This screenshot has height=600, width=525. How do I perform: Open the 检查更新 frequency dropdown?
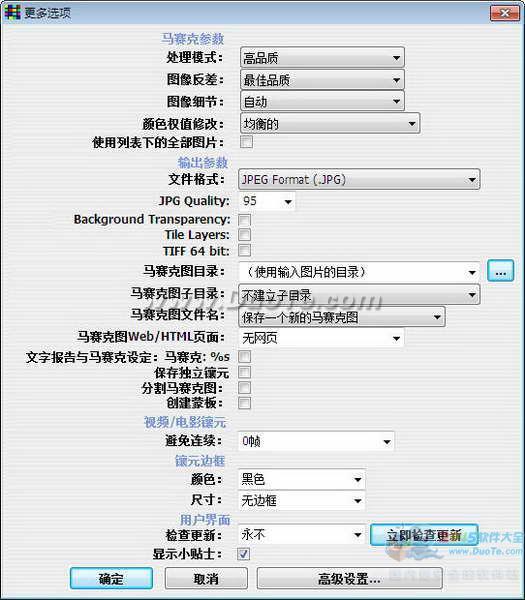coord(302,534)
